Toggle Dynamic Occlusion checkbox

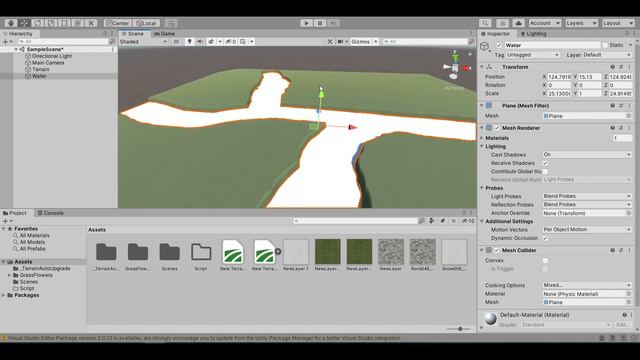pyautogui.click(x=545, y=238)
